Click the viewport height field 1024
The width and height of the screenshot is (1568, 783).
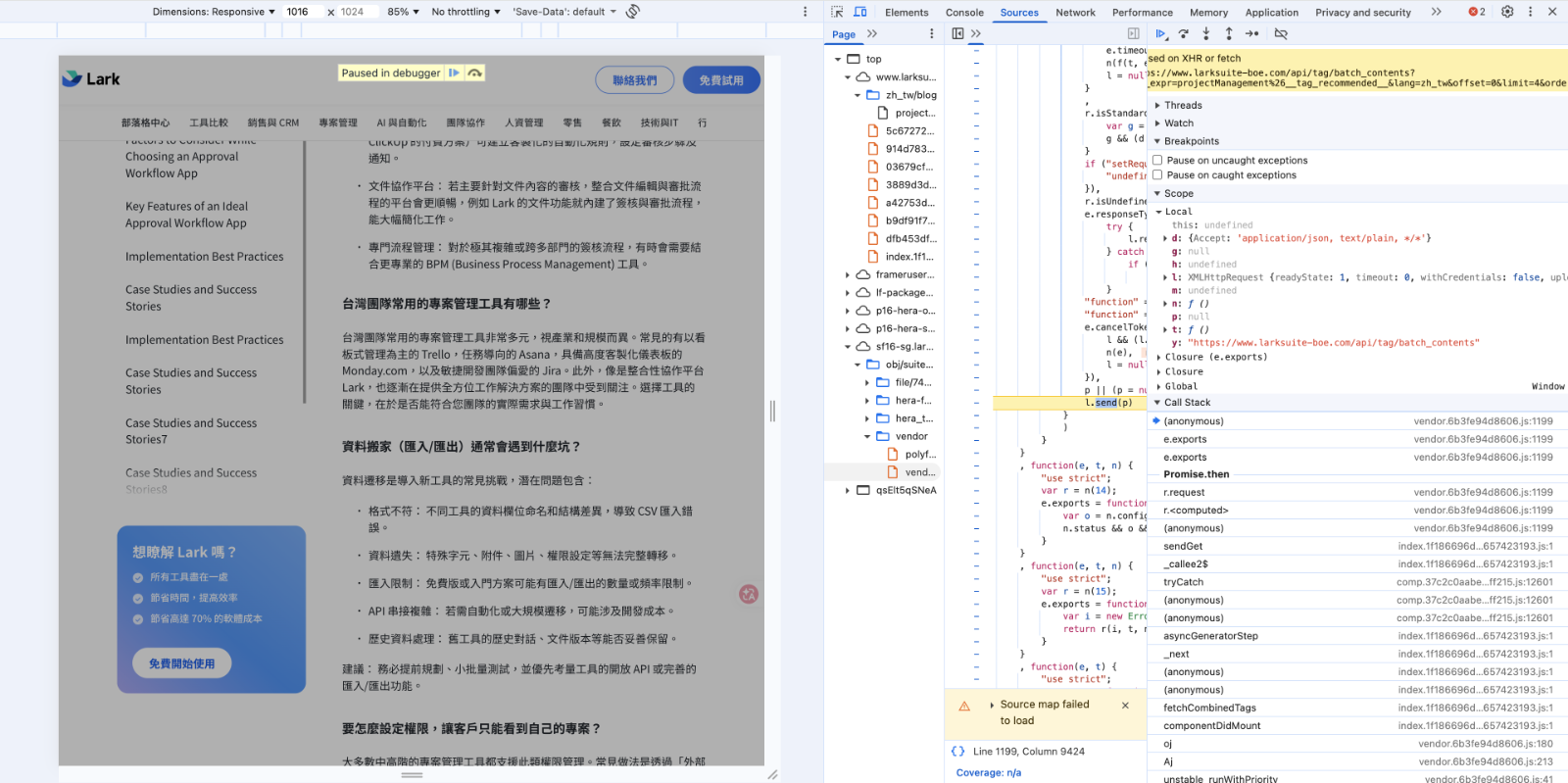[355, 12]
